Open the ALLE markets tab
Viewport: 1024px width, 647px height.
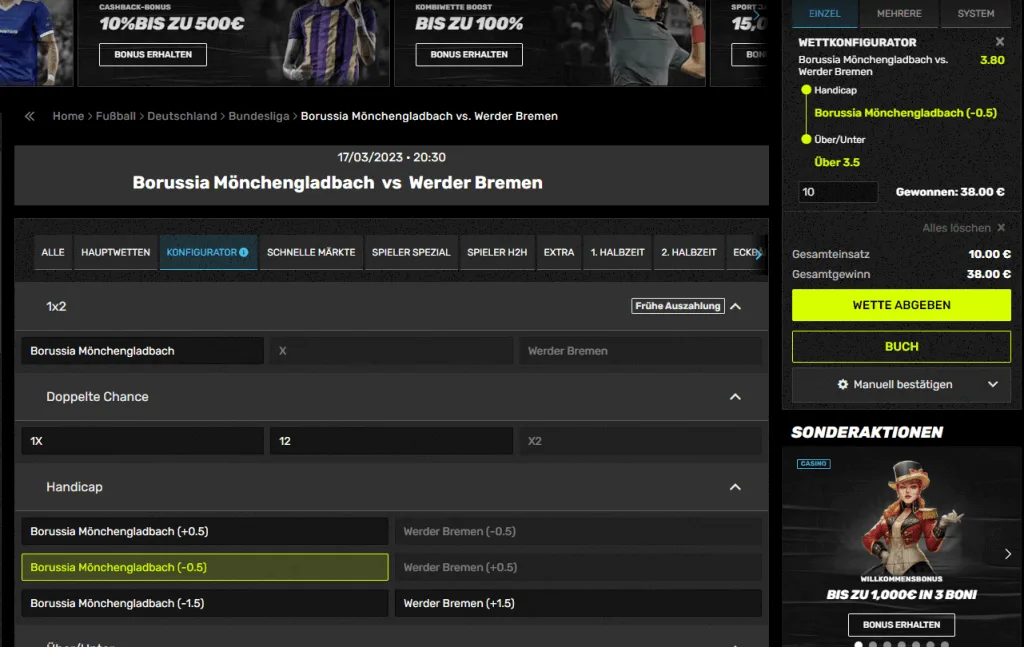click(x=53, y=253)
